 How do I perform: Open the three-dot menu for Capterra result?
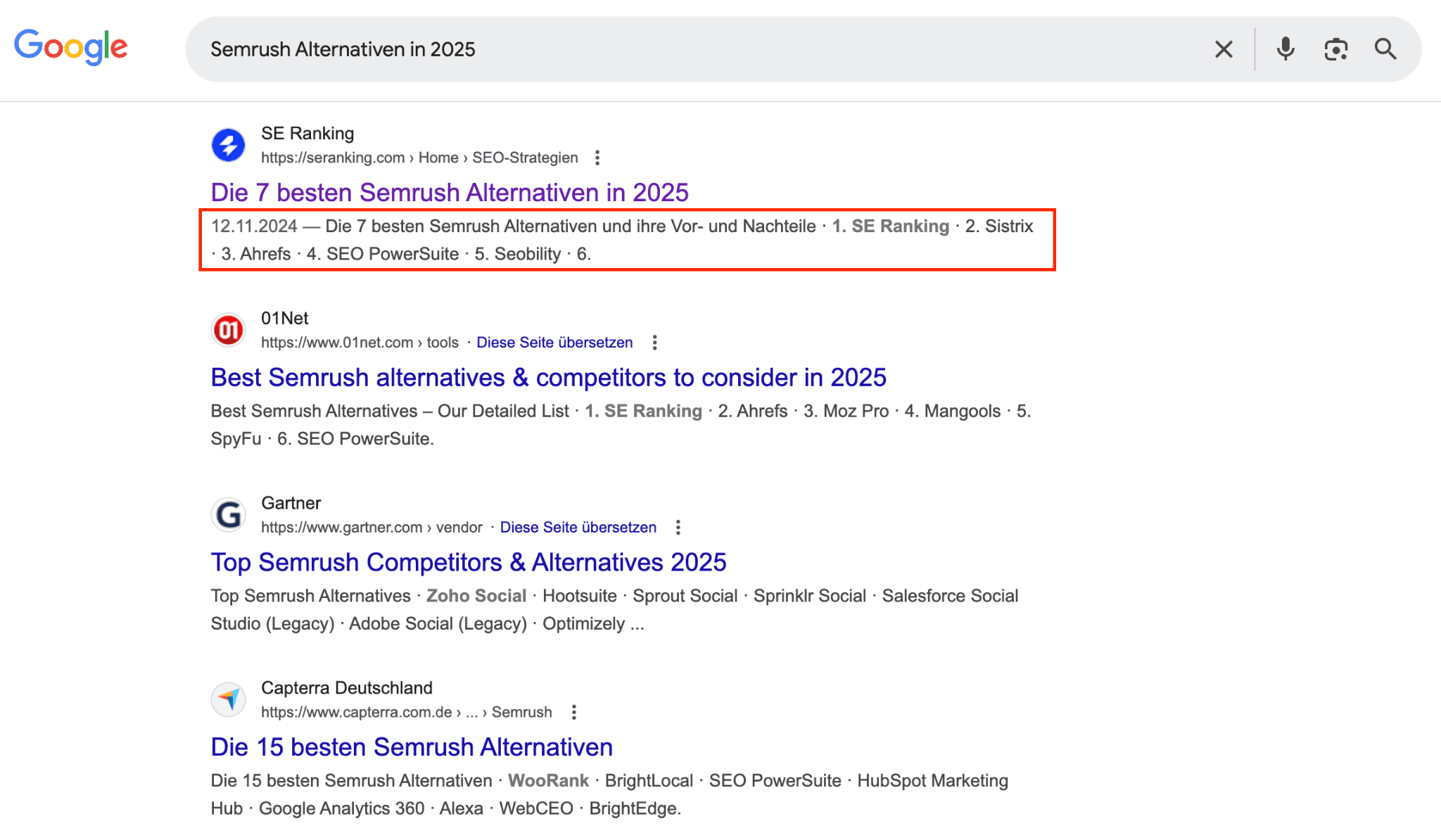point(574,713)
